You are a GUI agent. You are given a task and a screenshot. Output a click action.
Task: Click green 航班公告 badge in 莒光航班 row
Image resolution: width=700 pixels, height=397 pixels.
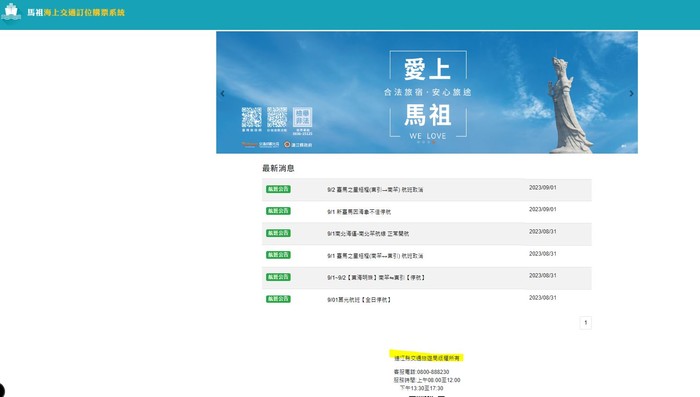pyautogui.click(x=278, y=299)
